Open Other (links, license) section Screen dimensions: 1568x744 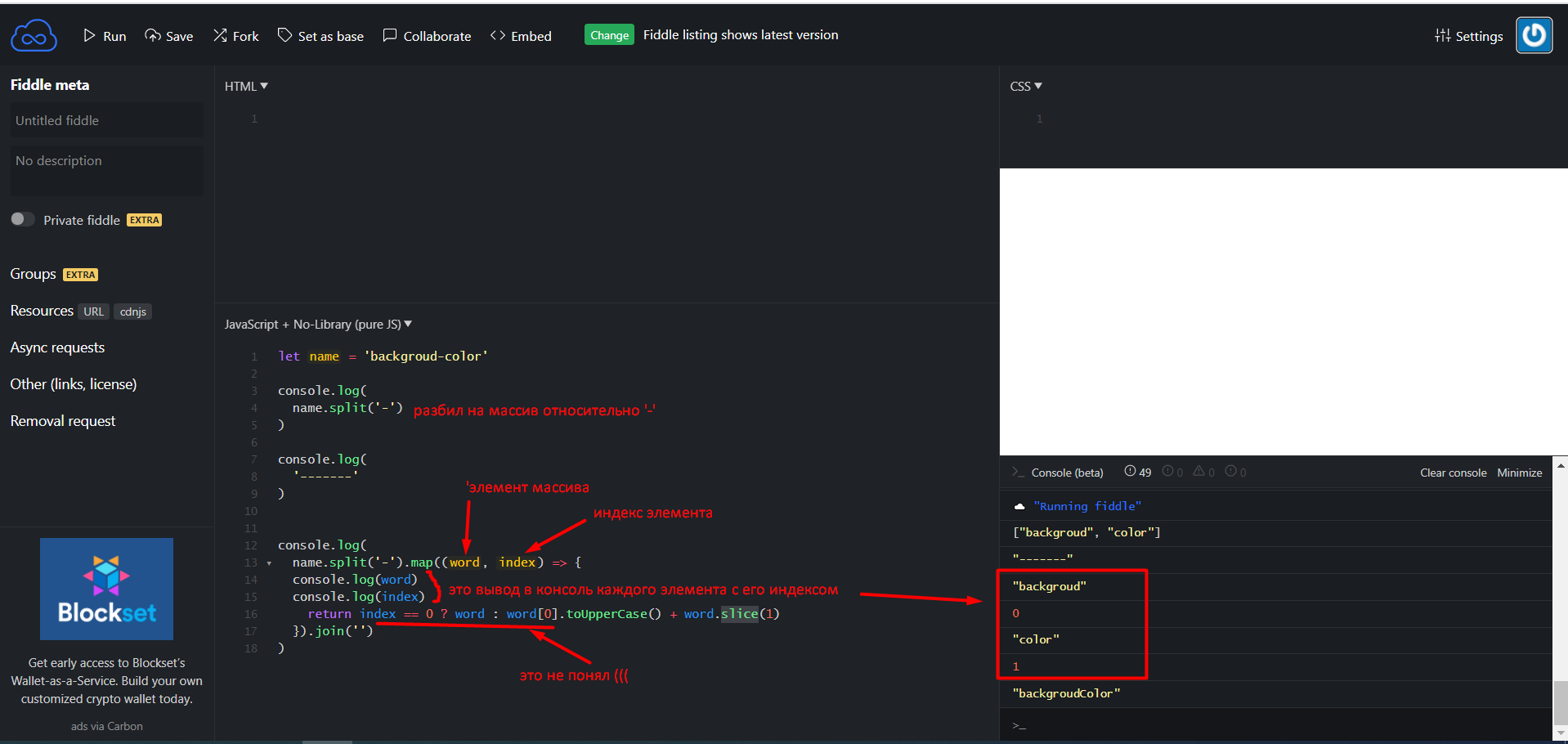click(74, 384)
